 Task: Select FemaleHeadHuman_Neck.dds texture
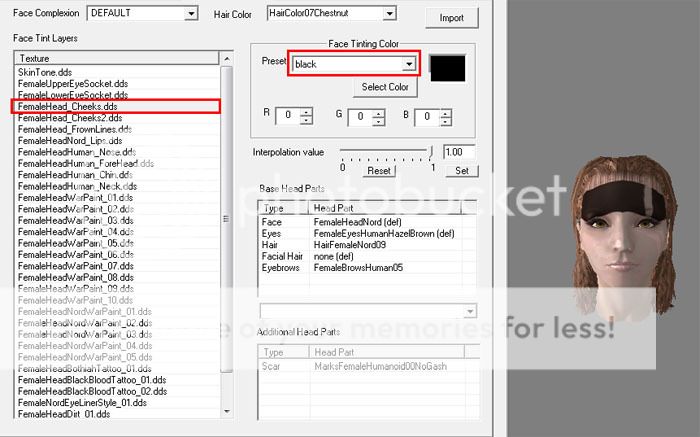coord(77,187)
